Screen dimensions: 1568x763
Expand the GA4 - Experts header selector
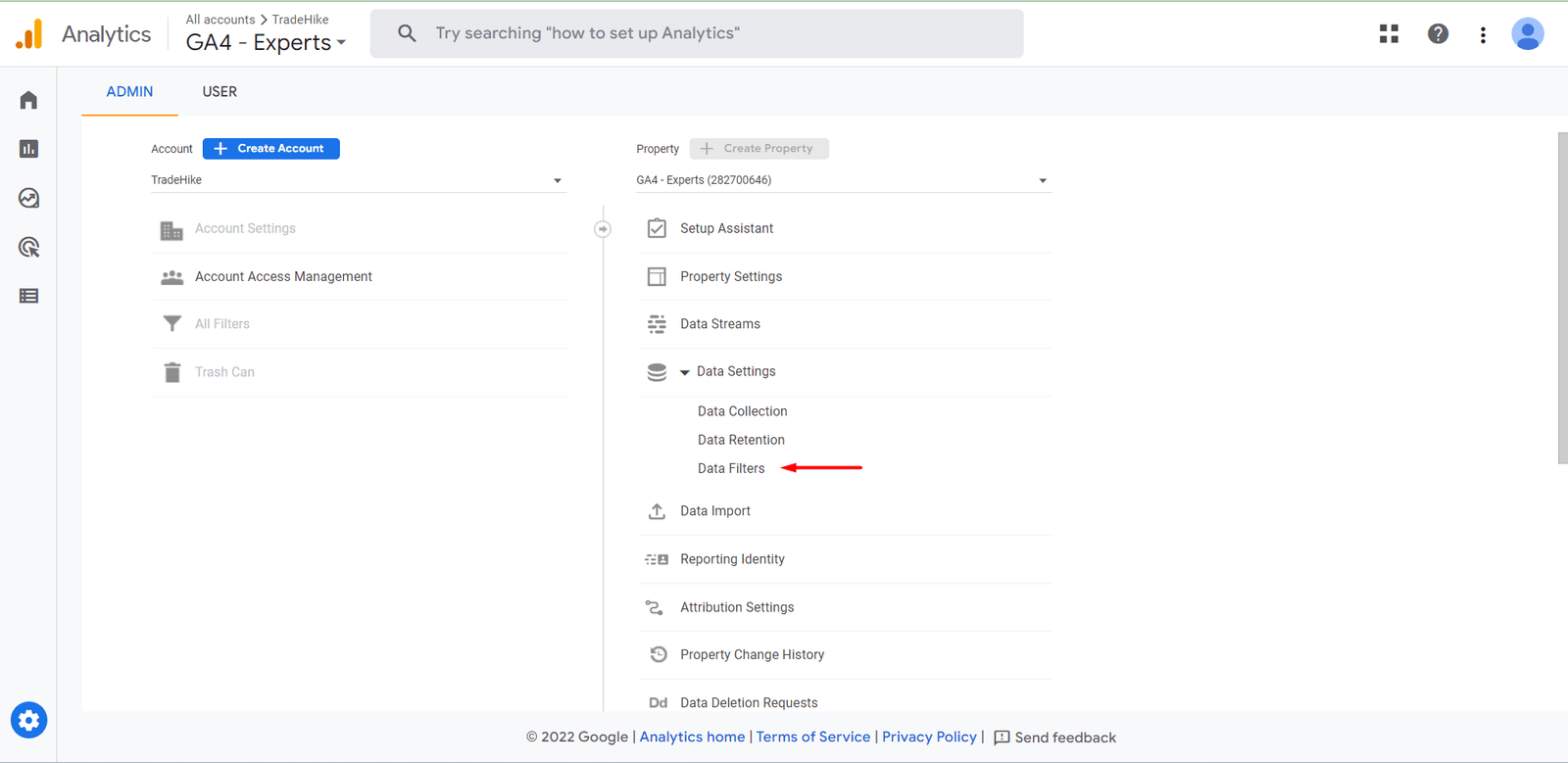(x=266, y=43)
